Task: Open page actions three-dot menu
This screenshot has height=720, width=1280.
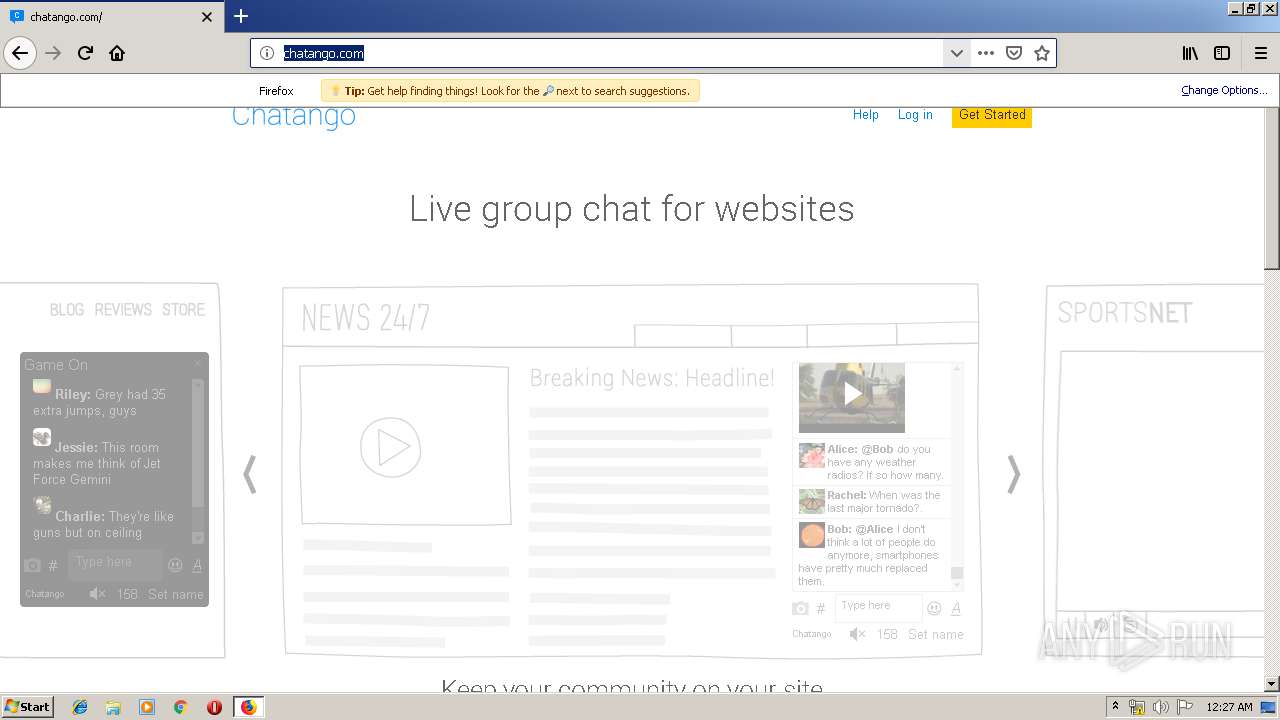Action: (x=986, y=53)
